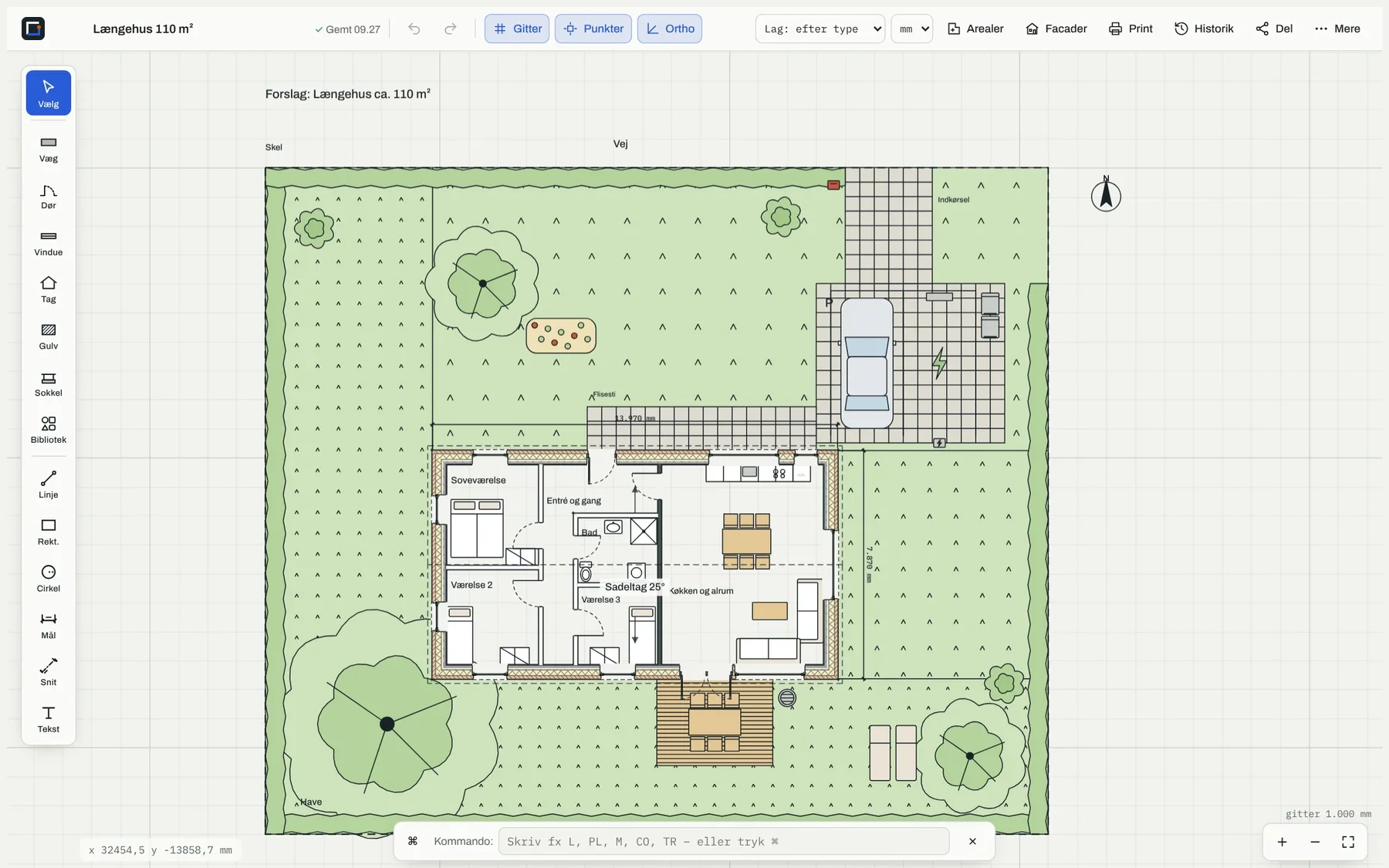Pick the Cirkel circle tool
The width and height of the screenshot is (1389, 868).
pyautogui.click(x=49, y=579)
